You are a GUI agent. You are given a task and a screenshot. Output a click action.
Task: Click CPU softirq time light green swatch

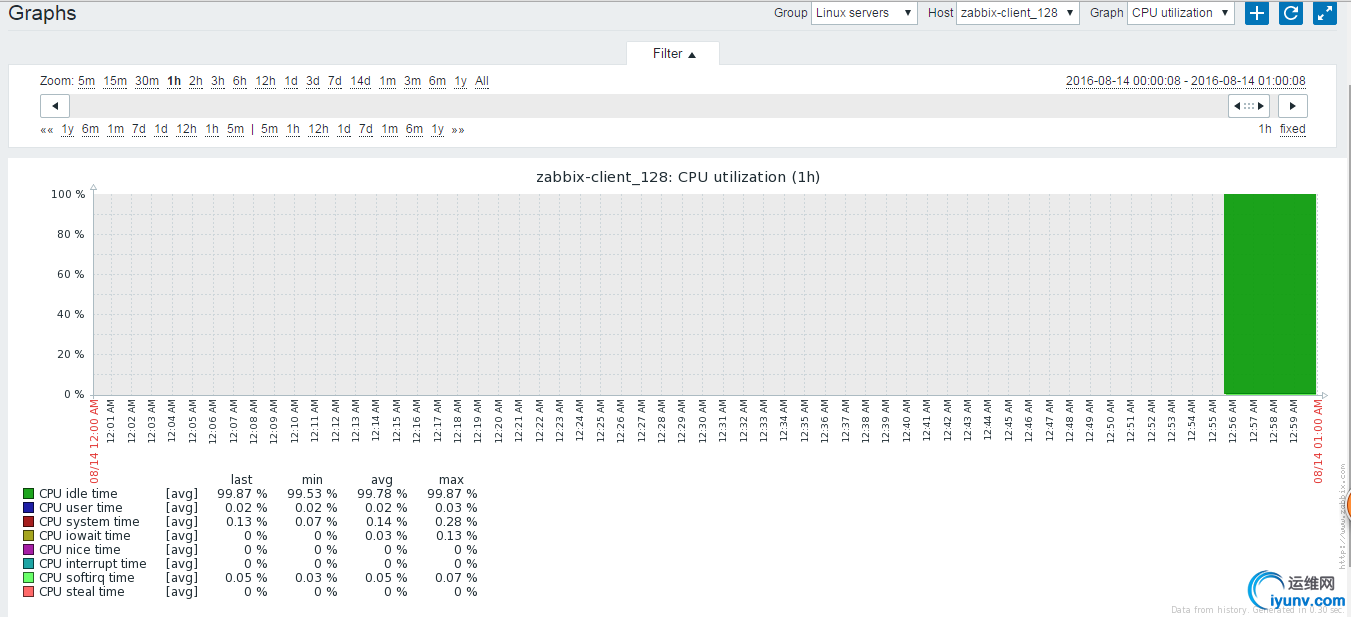pyautogui.click(x=29, y=578)
